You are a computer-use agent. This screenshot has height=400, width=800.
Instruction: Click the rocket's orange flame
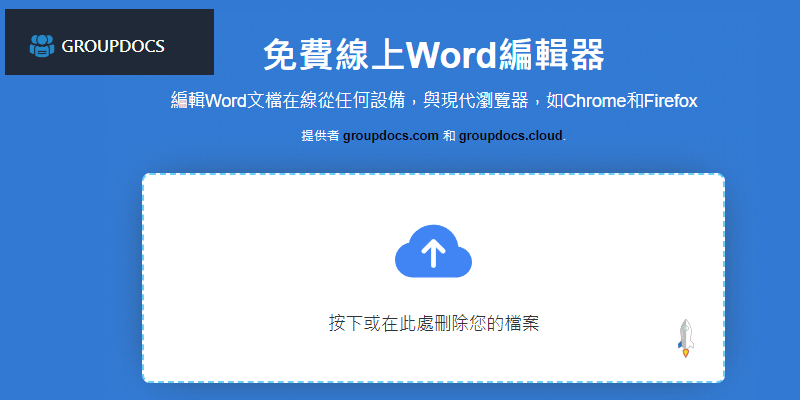(x=685, y=352)
